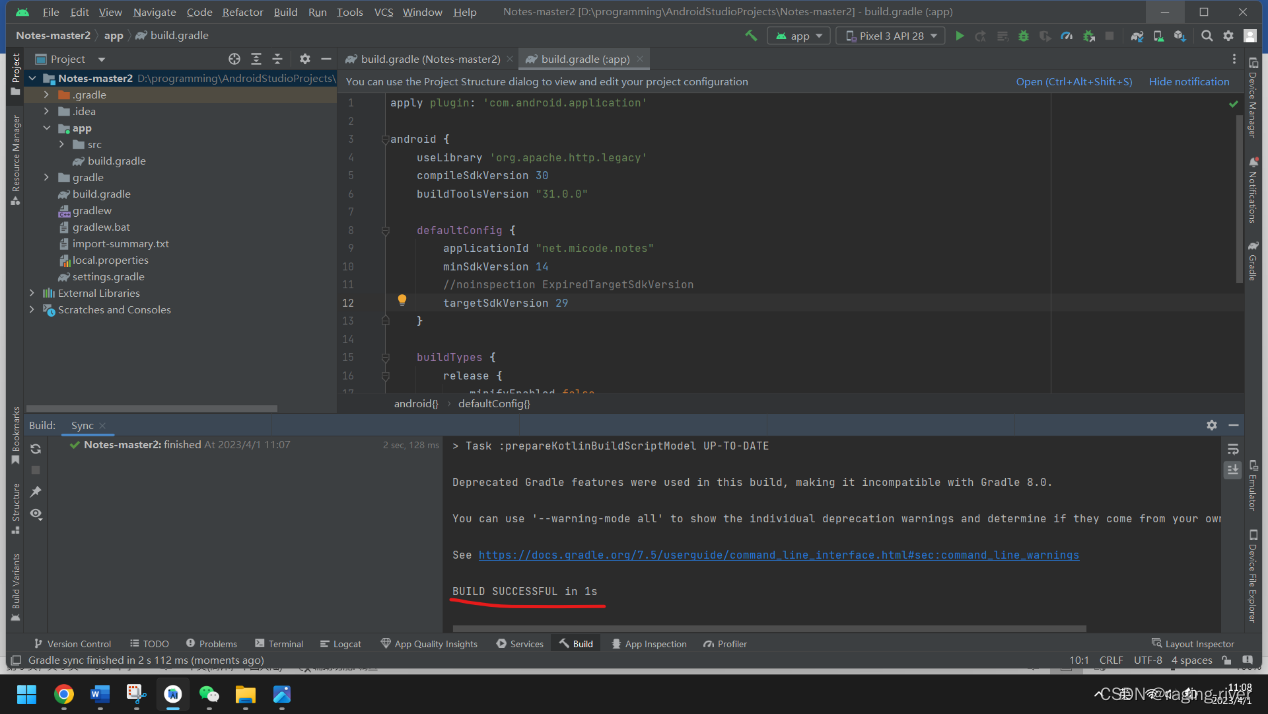Hide the Build panel with minus icon
Screen dimensions: 1268x714
point(1233,425)
